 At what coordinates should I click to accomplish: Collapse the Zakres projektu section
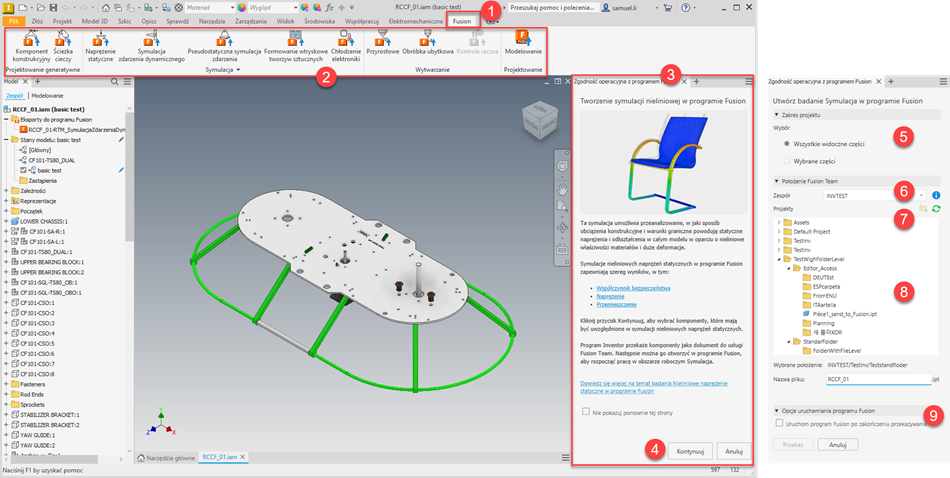tap(777, 115)
